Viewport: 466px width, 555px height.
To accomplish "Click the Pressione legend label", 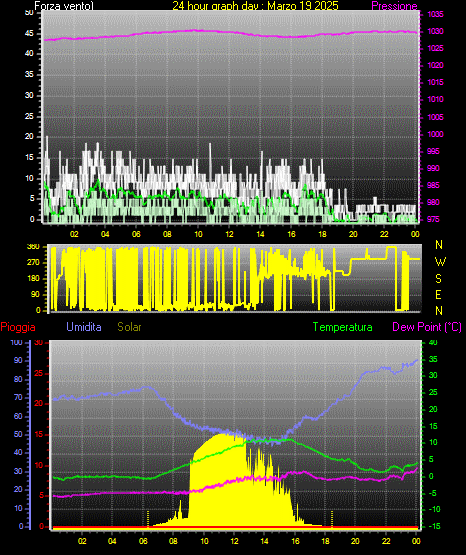I will click(x=394, y=6).
